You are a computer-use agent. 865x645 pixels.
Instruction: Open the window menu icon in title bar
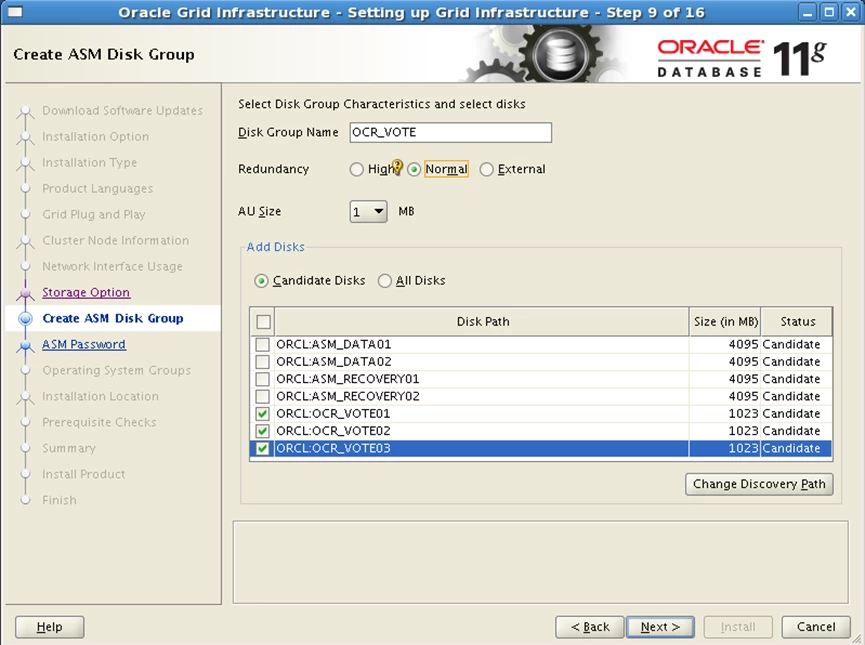(x=14, y=12)
